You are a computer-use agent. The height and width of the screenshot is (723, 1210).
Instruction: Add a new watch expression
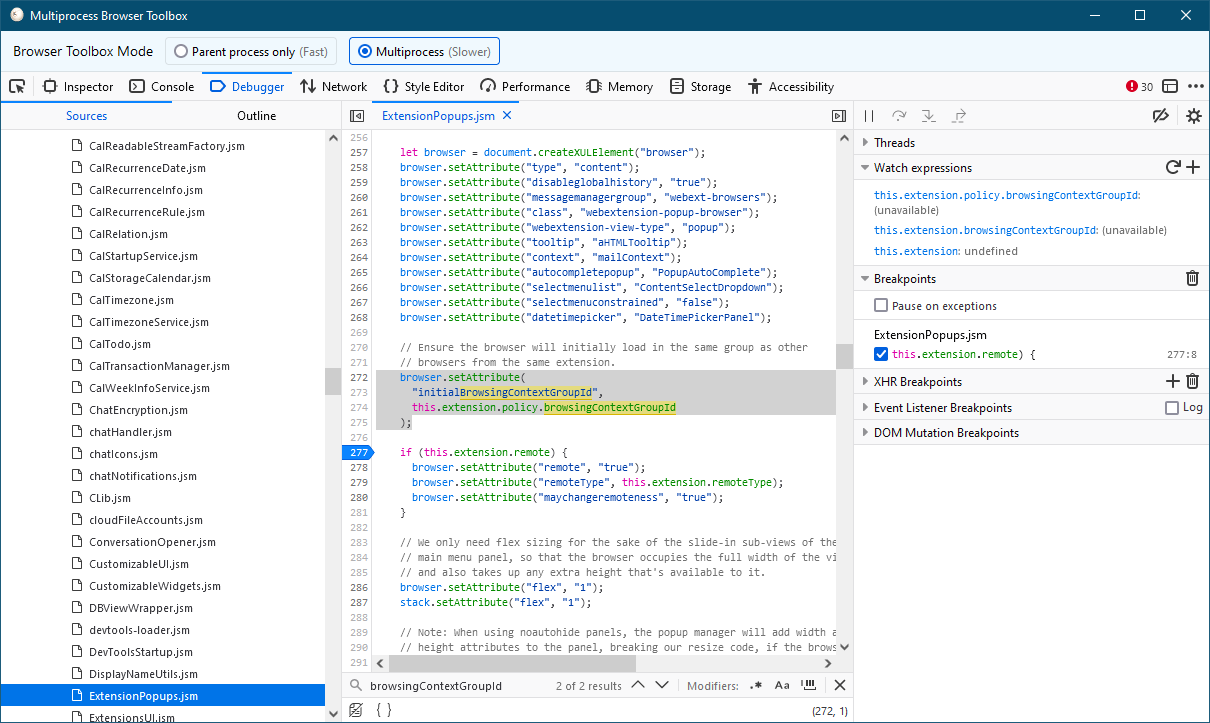(x=1193, y=168)
